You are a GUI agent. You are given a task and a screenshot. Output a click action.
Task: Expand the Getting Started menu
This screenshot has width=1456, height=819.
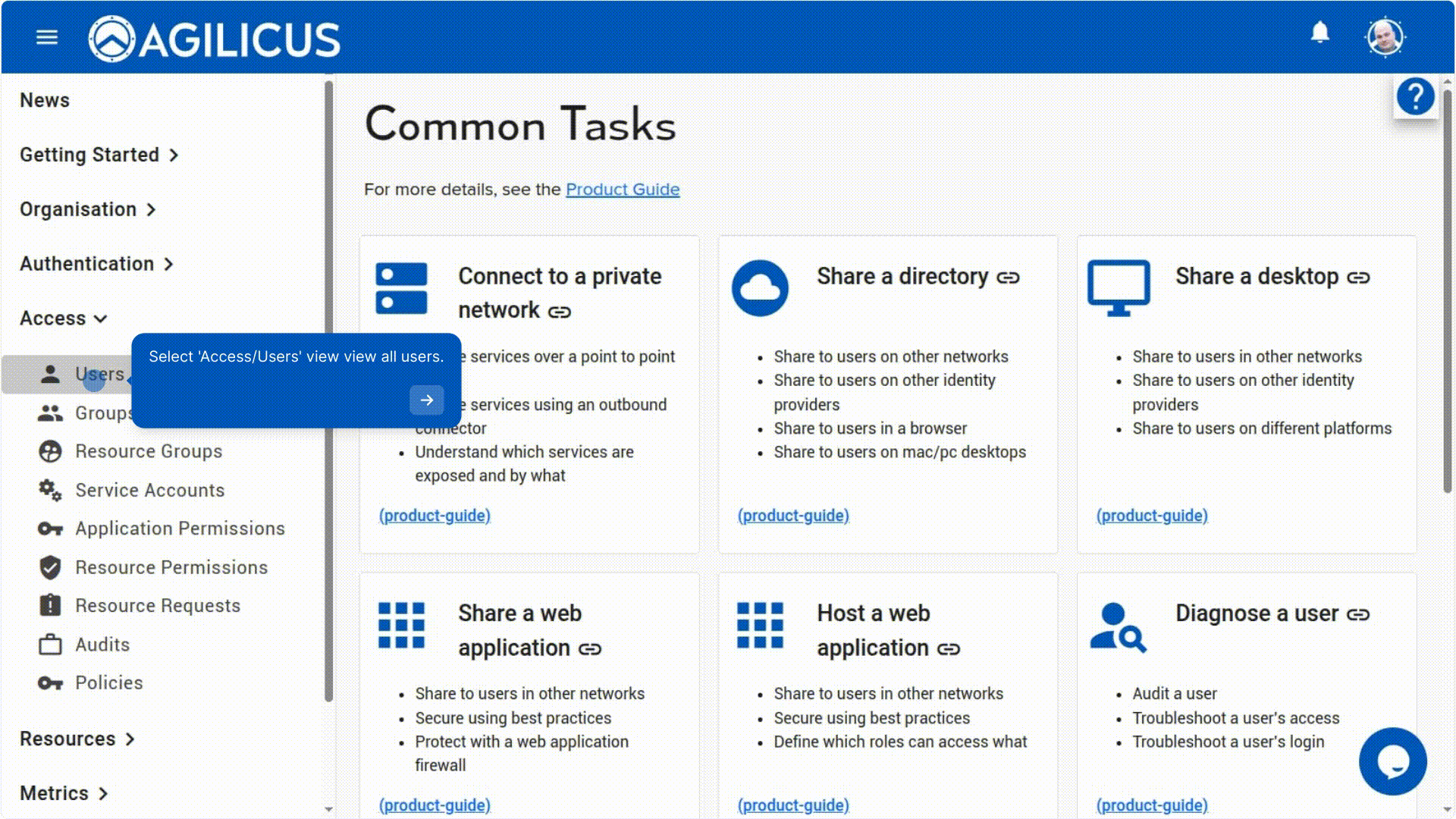pos(99,155)
